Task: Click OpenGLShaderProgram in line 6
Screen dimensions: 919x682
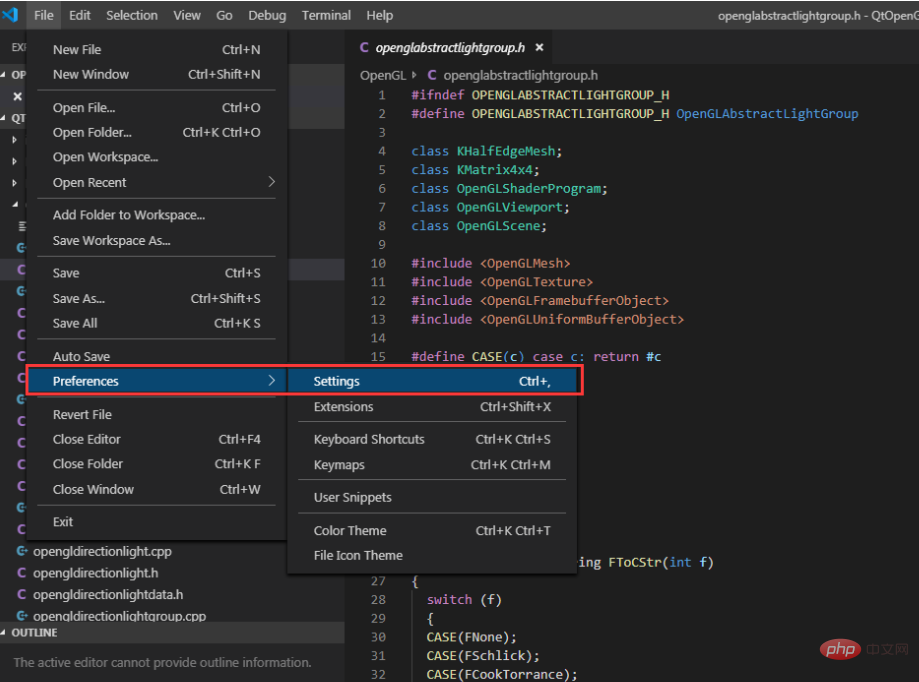Action: [x=529, y=189]
